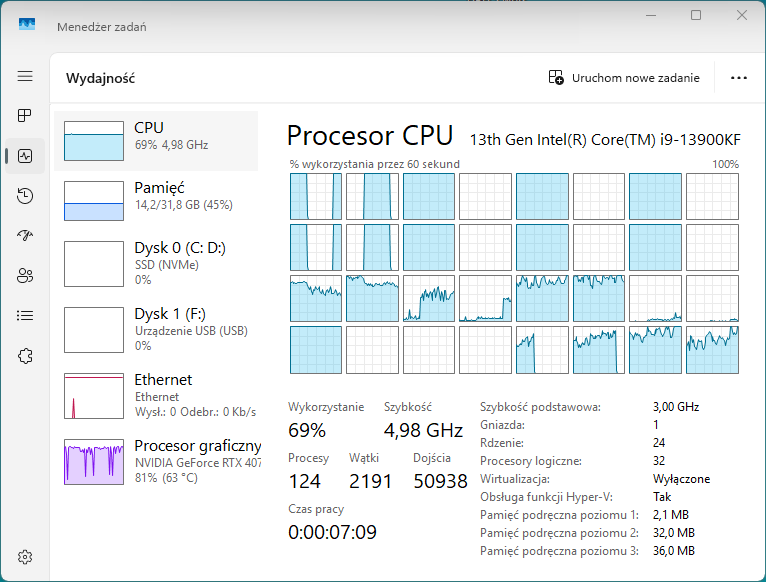Select the Ethernet network entry
The width and height of the screenshot is (766, 582).
[156, 394]
